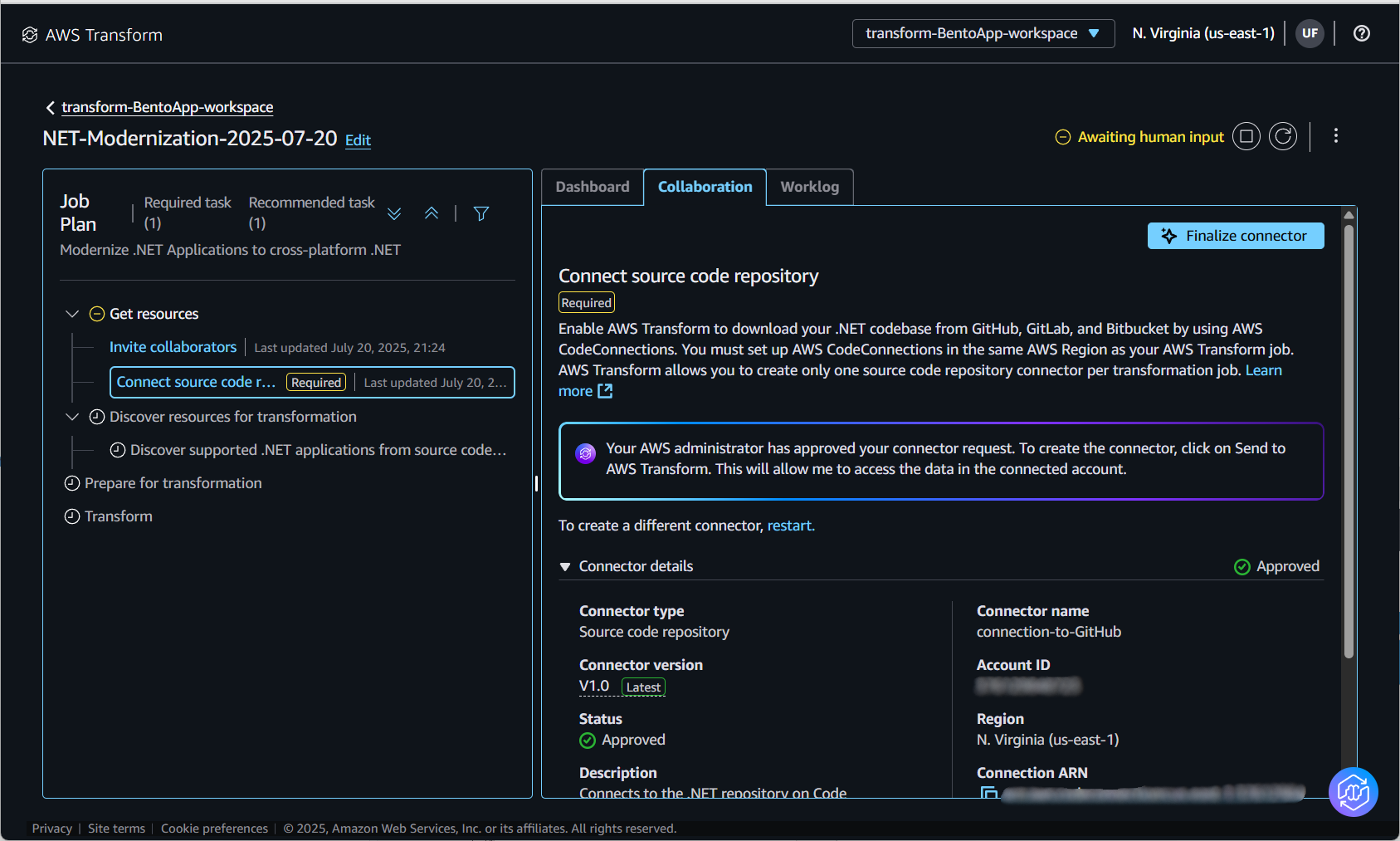Expand all job plan tasks

pos(394,213)
